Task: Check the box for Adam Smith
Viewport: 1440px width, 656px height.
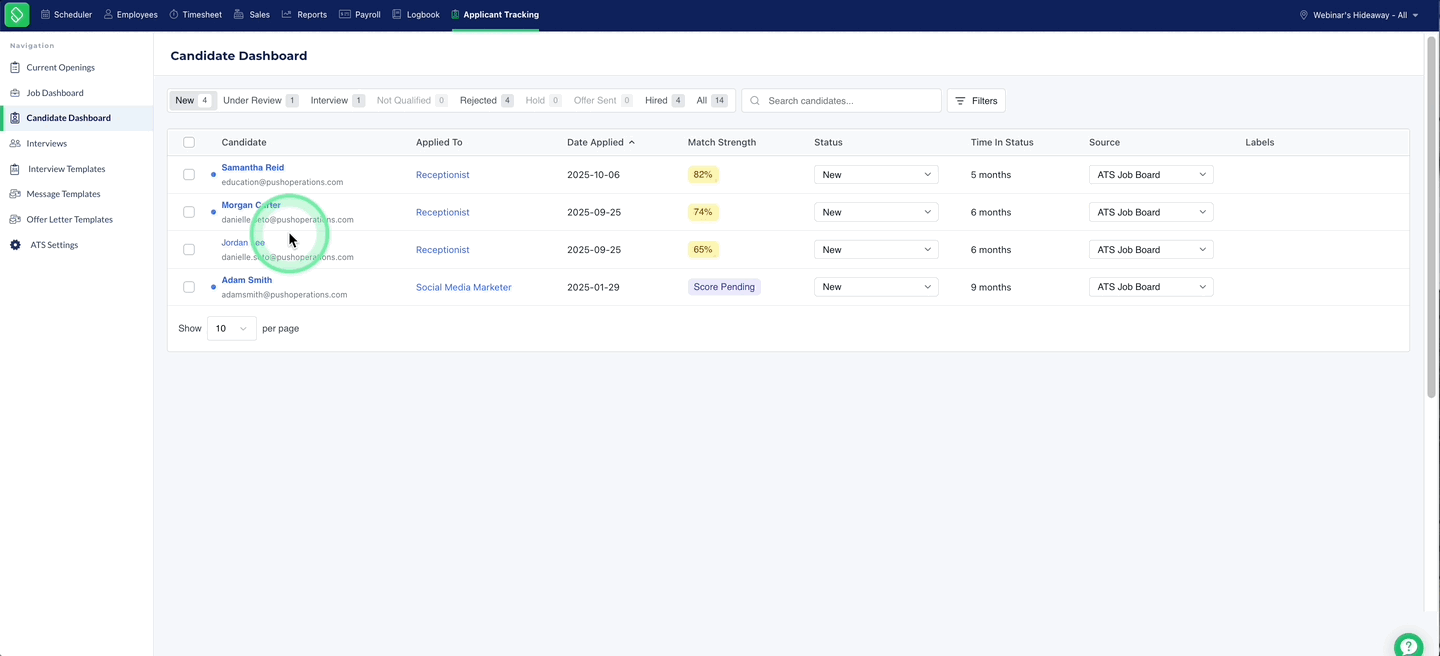Action: click(189, 287)
